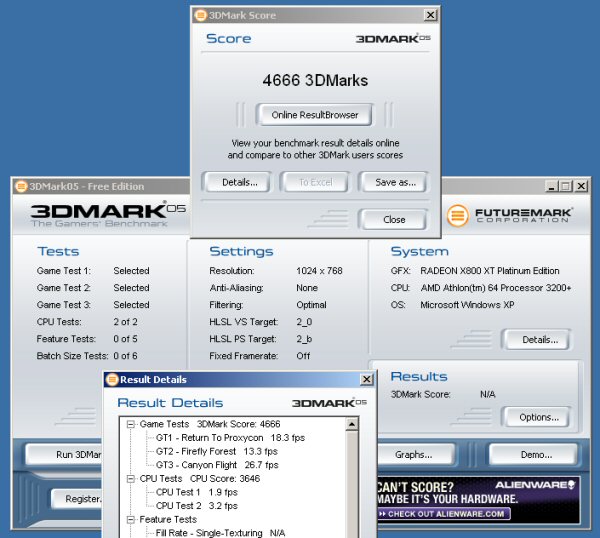
Task: Maximize the 3DMark05 main window
Action: pos(565,186)
